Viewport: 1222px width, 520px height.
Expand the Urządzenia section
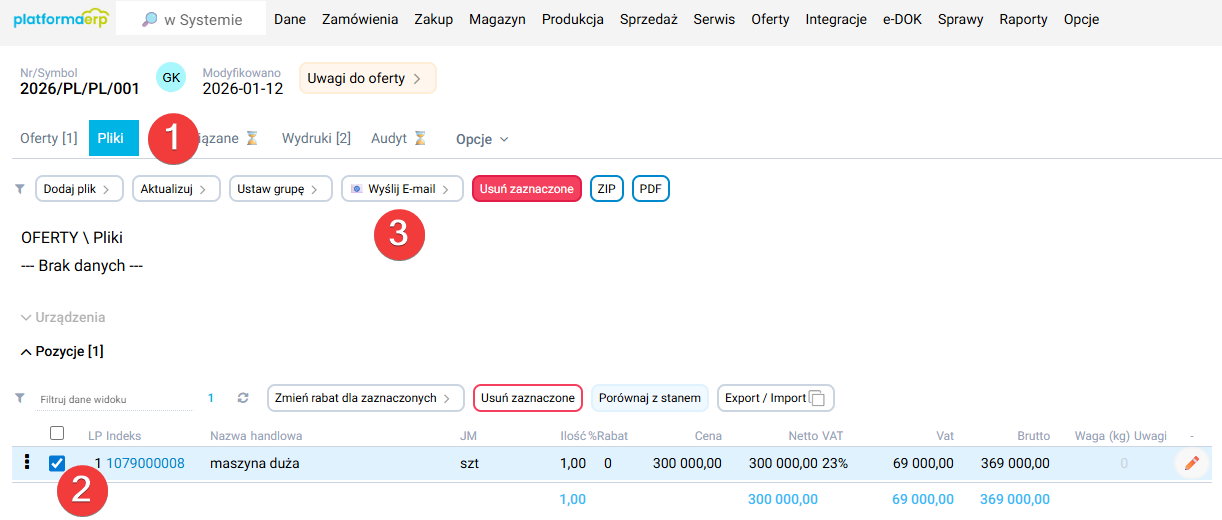[x=63, y=317]
